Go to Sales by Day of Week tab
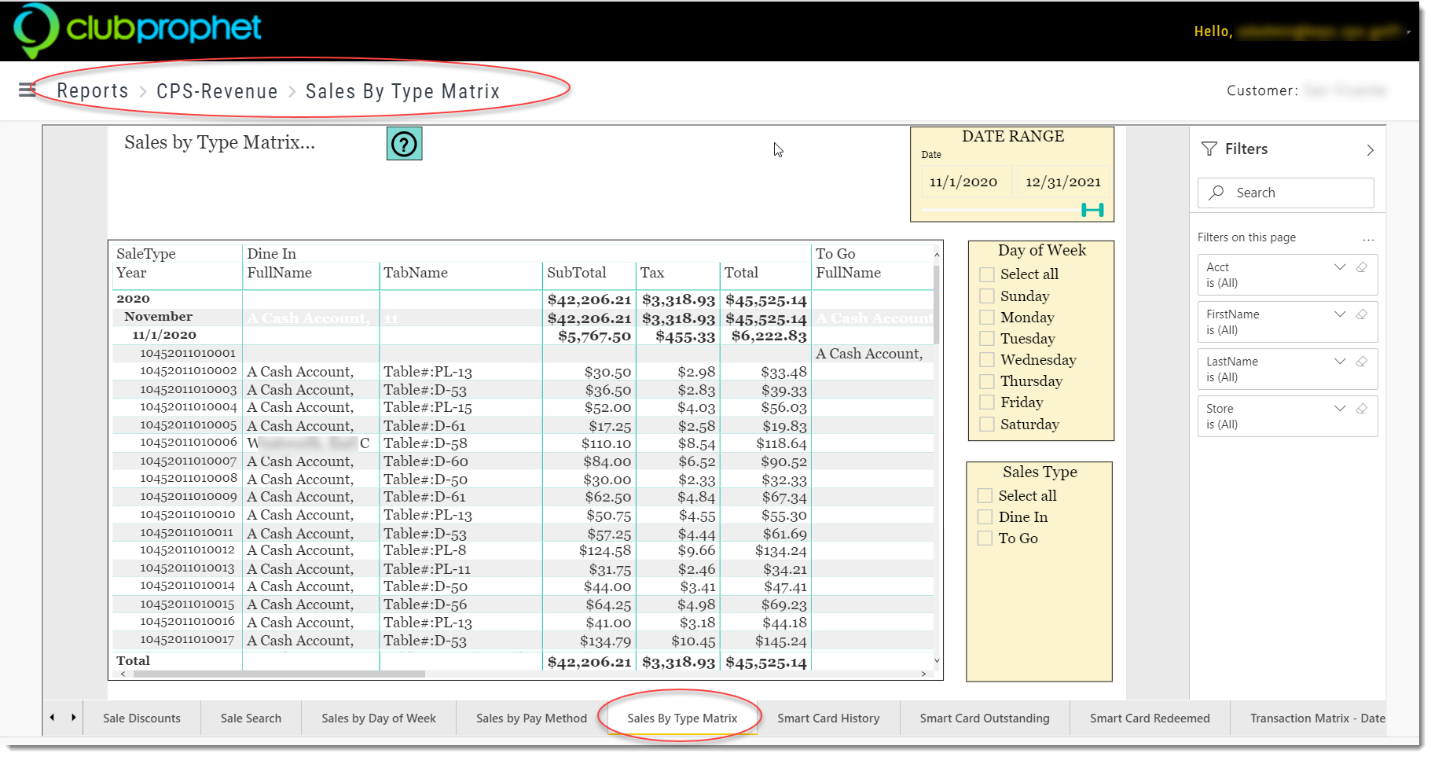 (x=379, y=718)
